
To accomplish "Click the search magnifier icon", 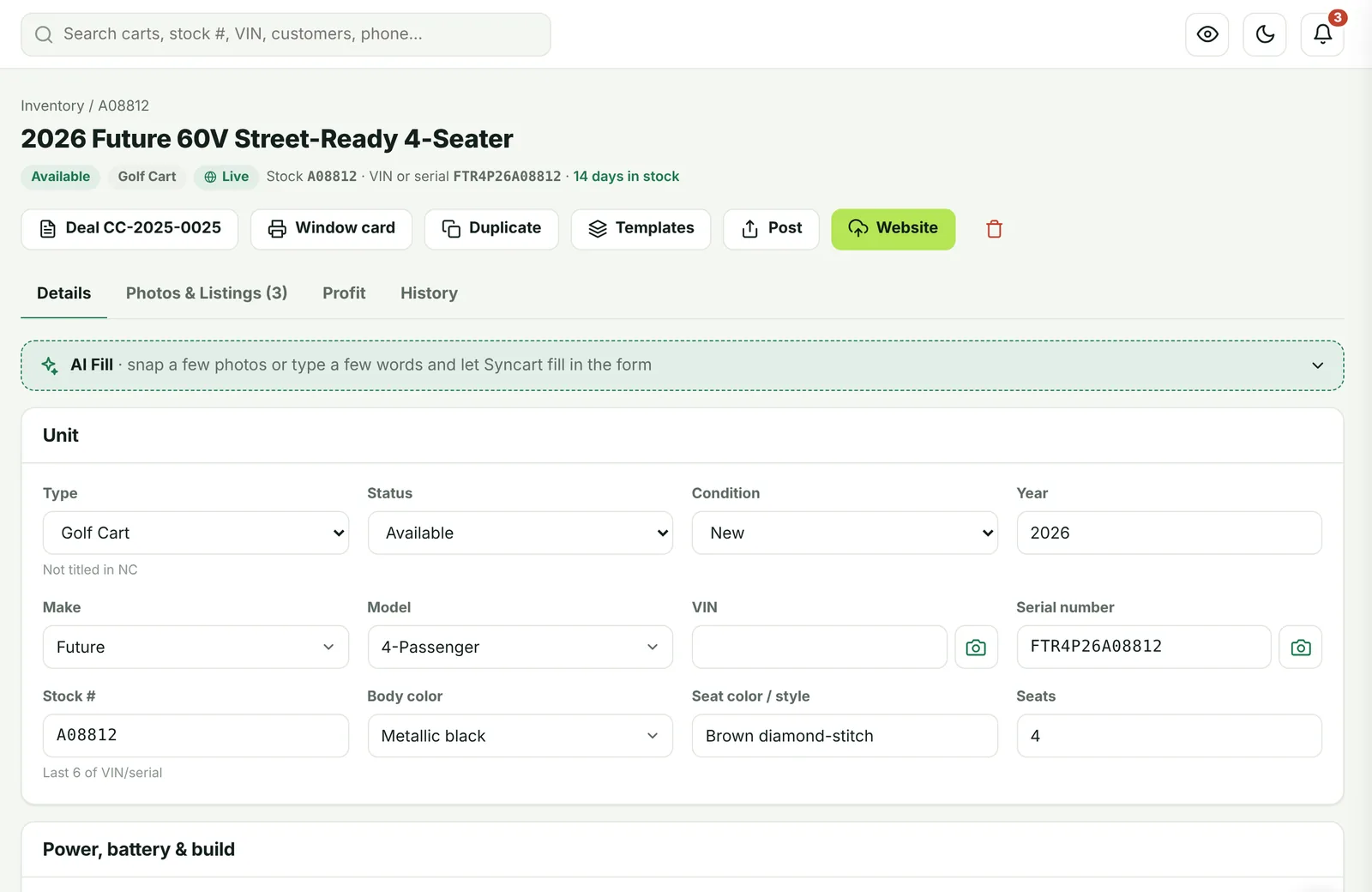I will 44,34.
